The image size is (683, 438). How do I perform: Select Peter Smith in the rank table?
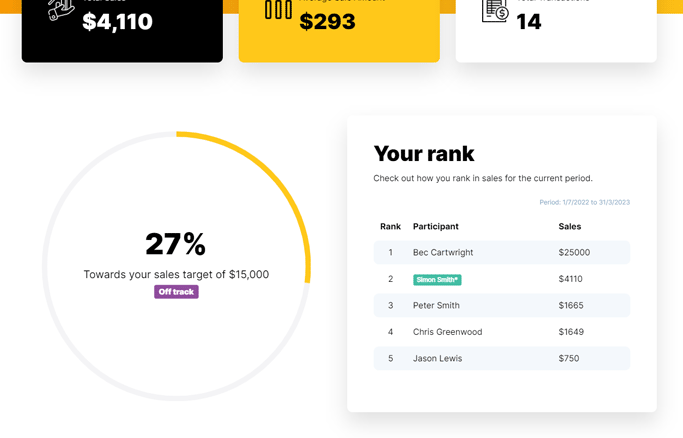[x=436, y=306]
